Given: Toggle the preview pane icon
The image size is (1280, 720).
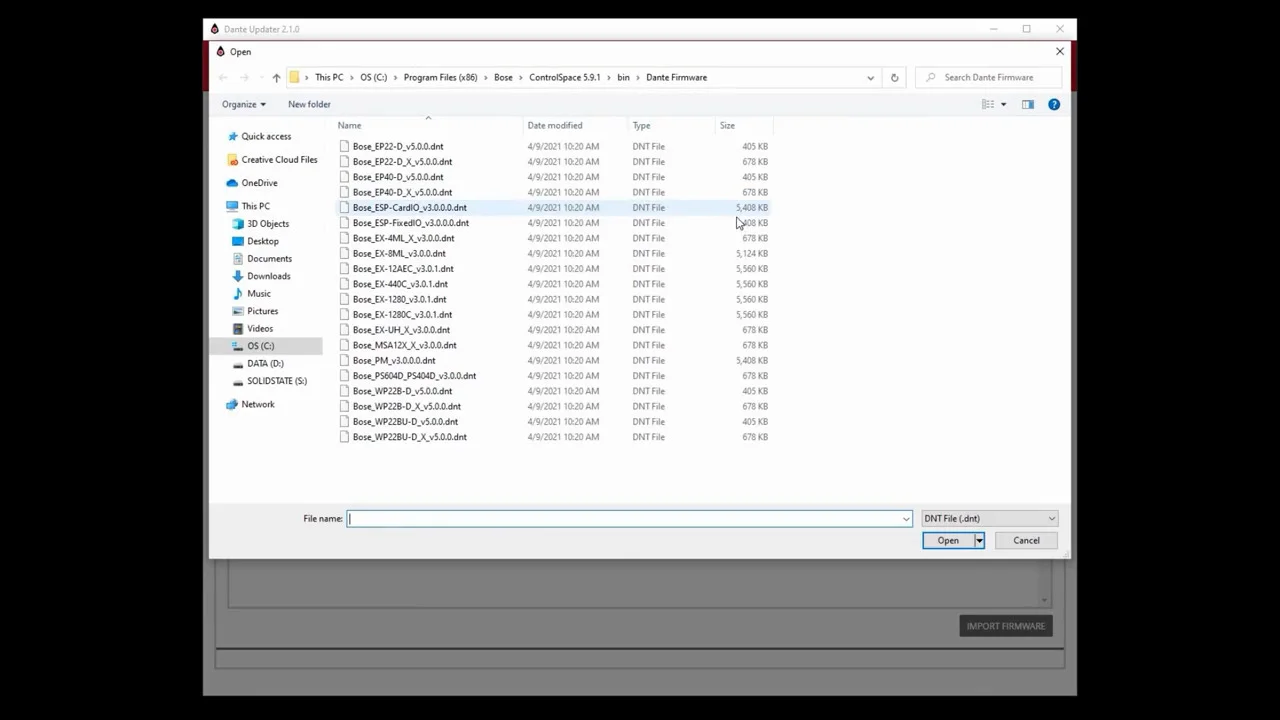Looking at the screenshot, I should pos(1028,104).
